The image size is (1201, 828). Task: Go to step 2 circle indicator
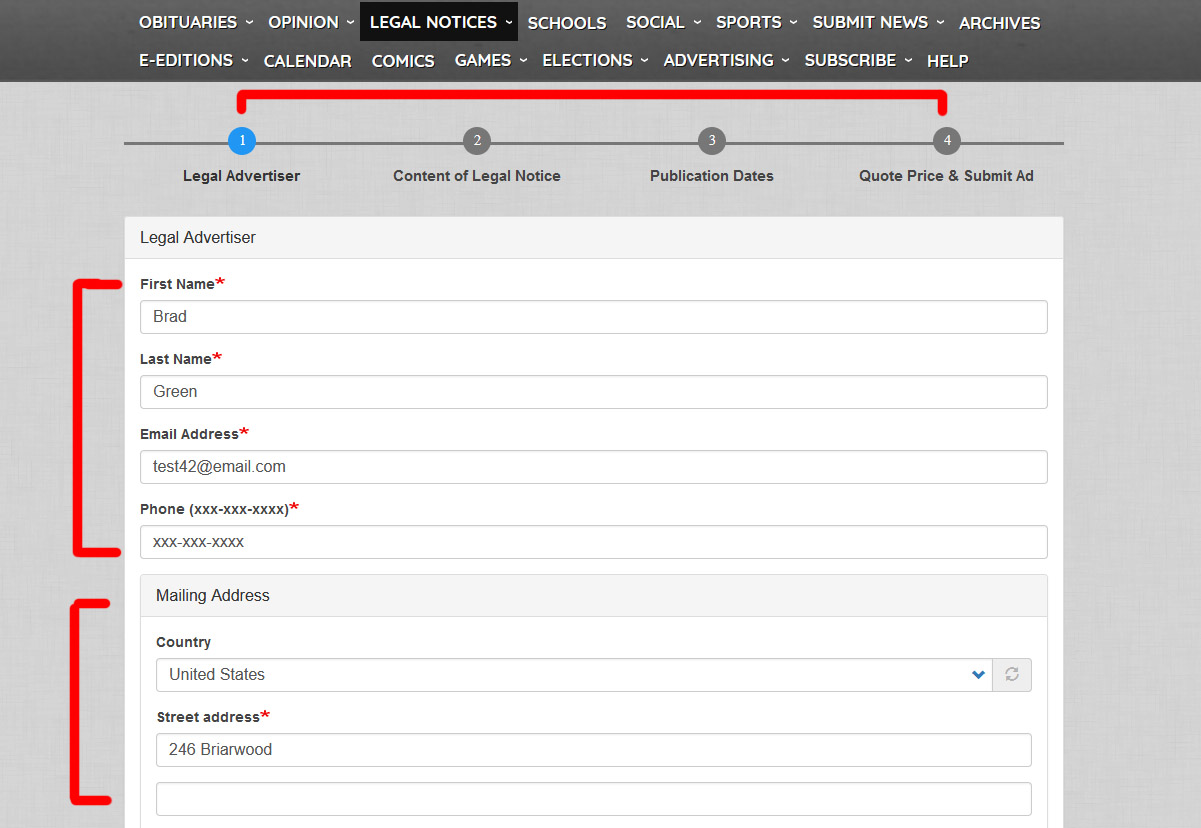477,141
